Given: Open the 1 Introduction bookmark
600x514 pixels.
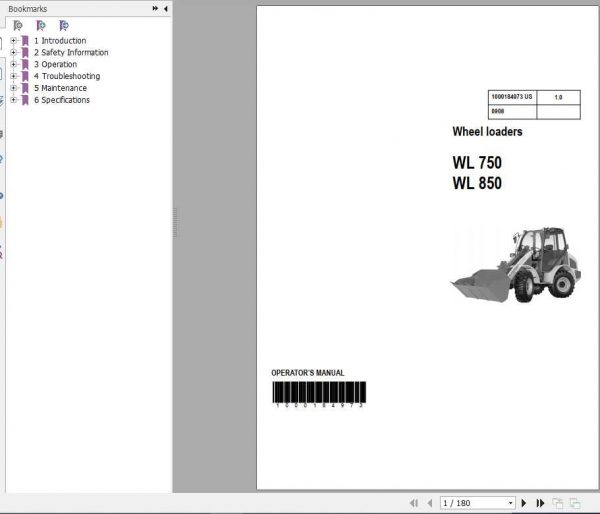Looking at the screenshot, I should click(60, 41).
